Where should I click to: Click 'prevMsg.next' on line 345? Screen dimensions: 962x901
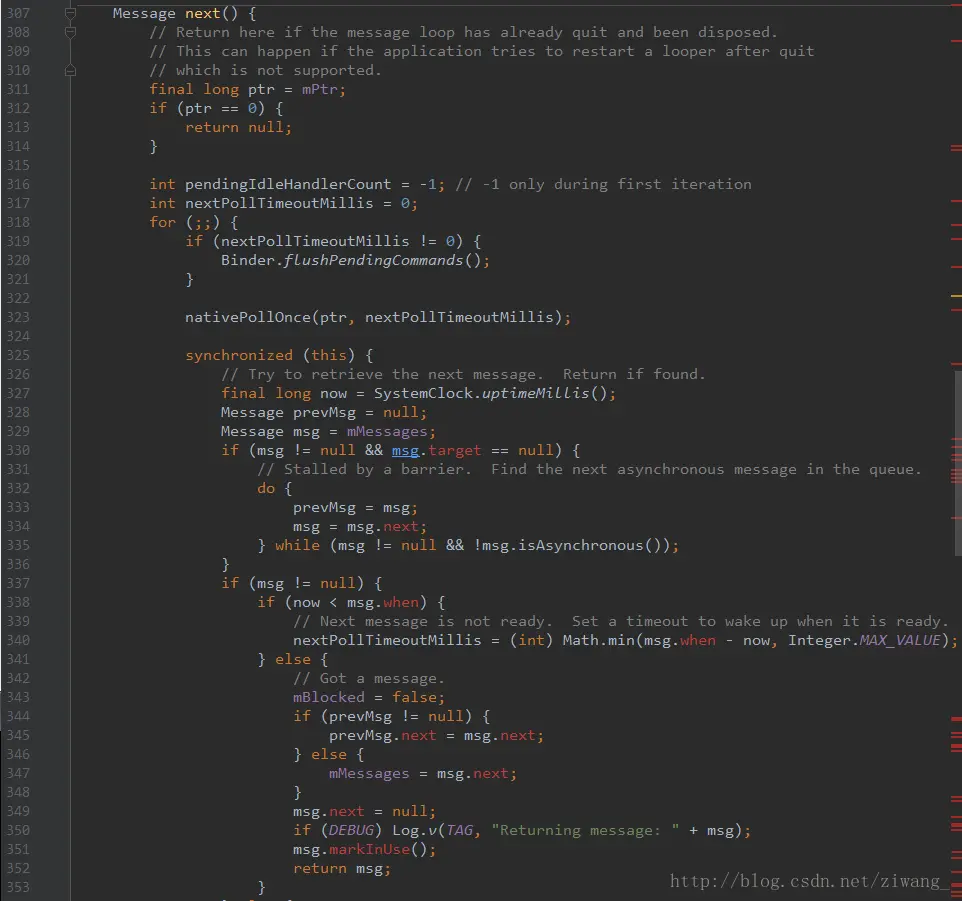pos(382,736)
